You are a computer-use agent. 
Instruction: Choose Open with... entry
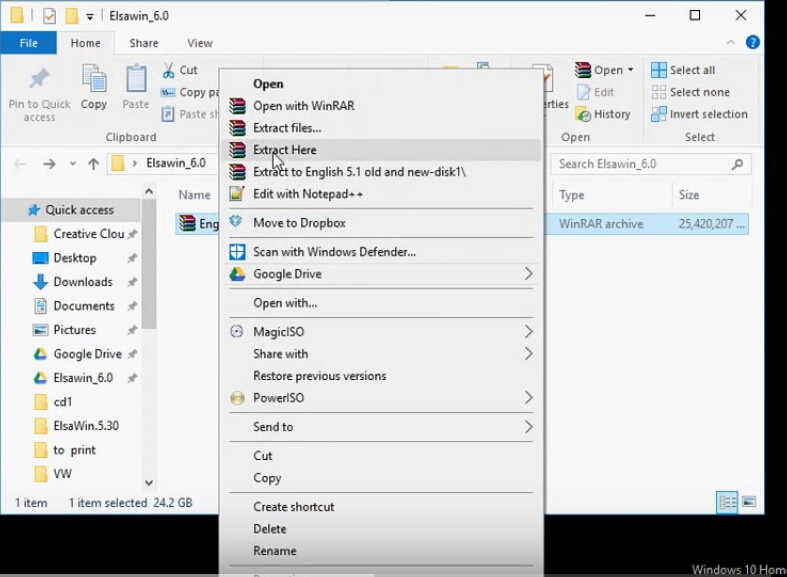[x=381, y=303]
